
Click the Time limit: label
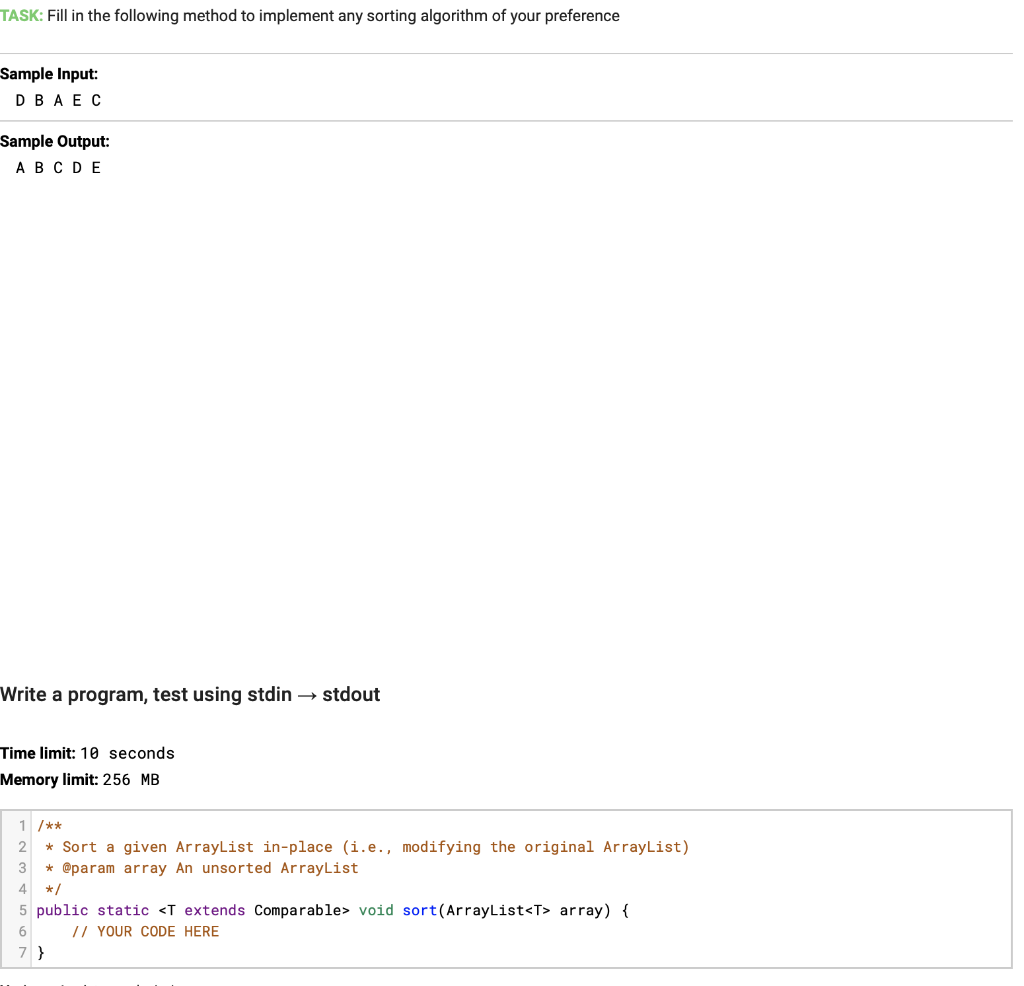[38, 753]
